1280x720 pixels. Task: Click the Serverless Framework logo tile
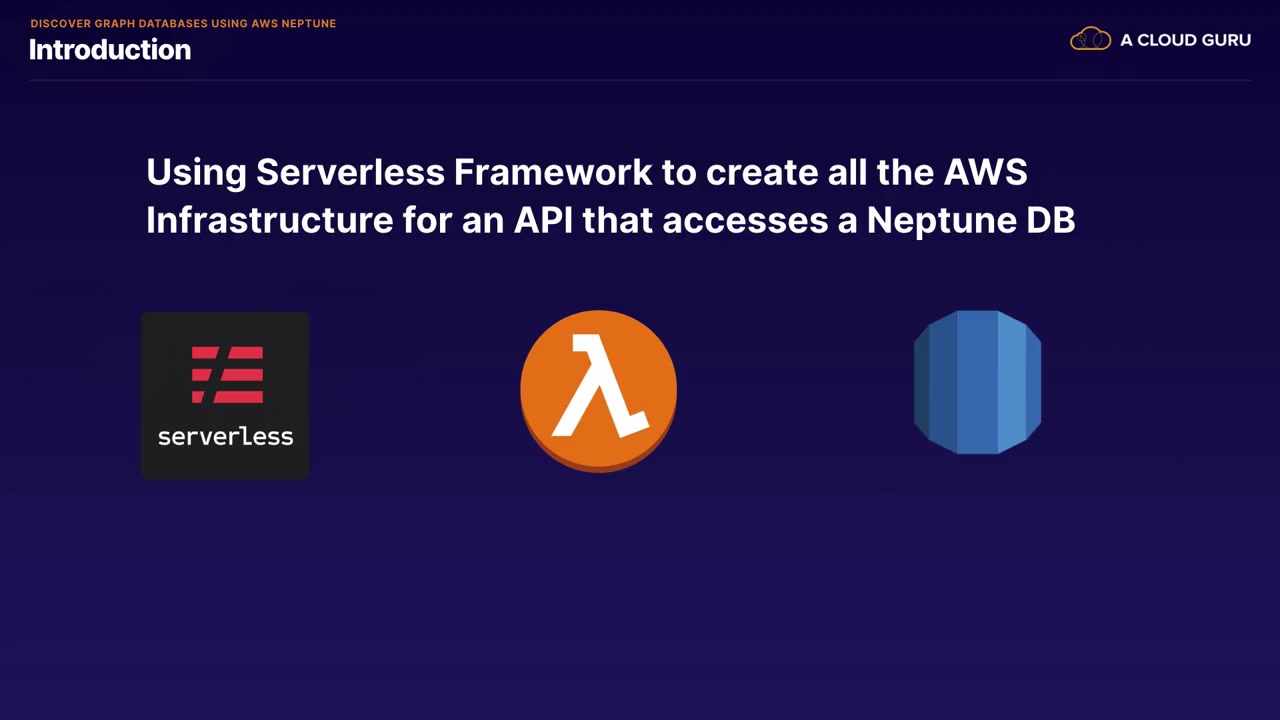coord(225,395)
